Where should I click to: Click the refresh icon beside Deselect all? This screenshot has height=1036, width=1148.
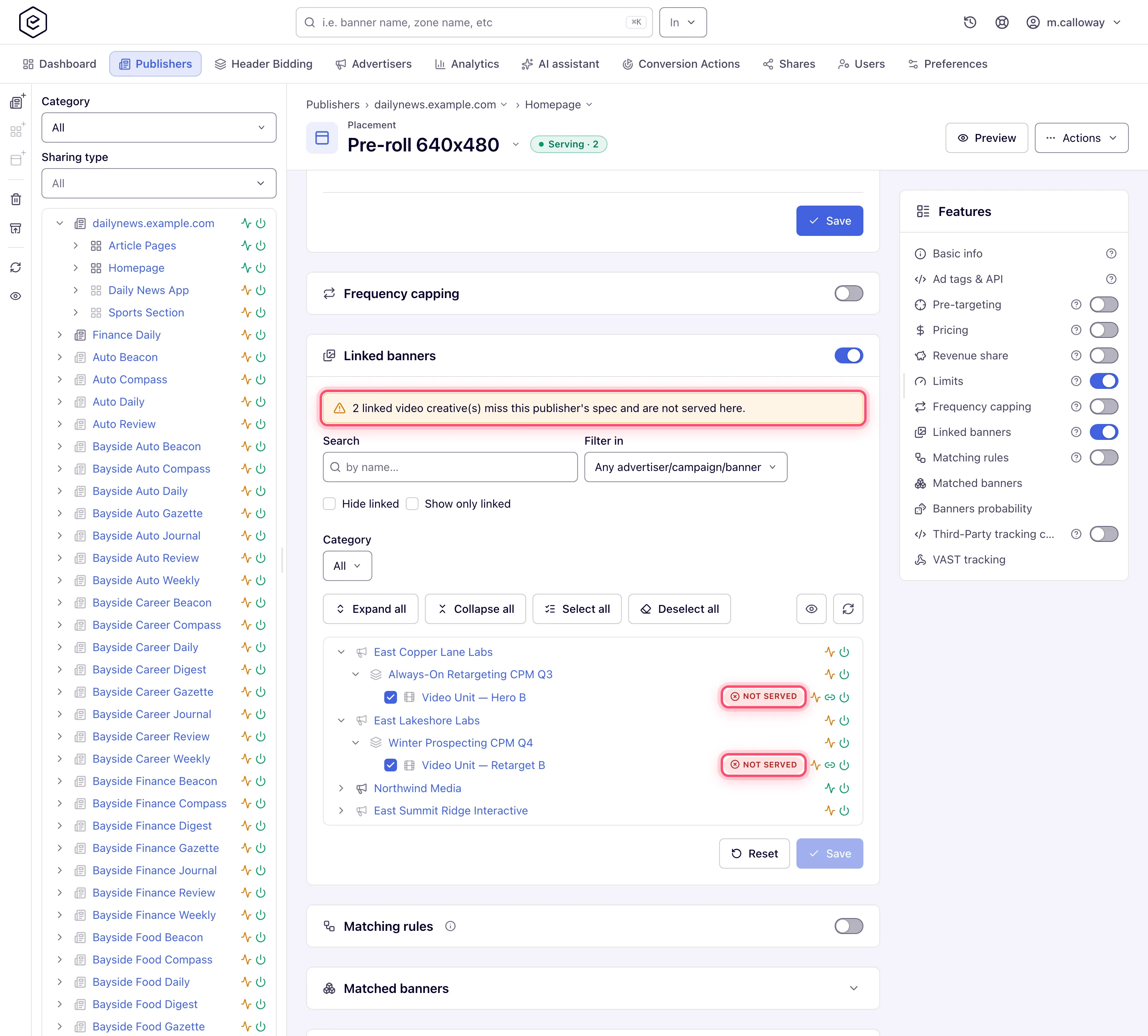(848, 609)
